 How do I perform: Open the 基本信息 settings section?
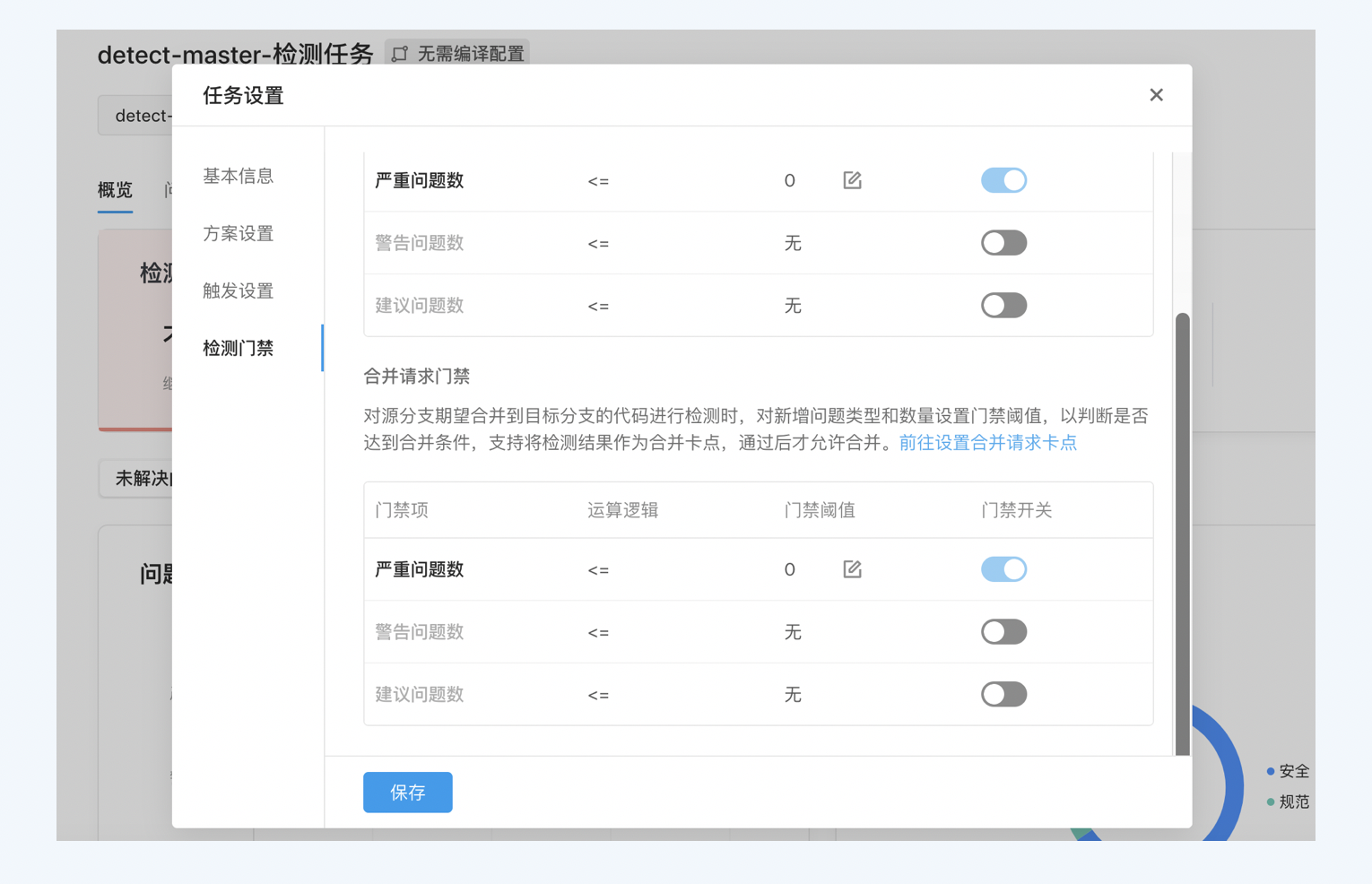239,176
